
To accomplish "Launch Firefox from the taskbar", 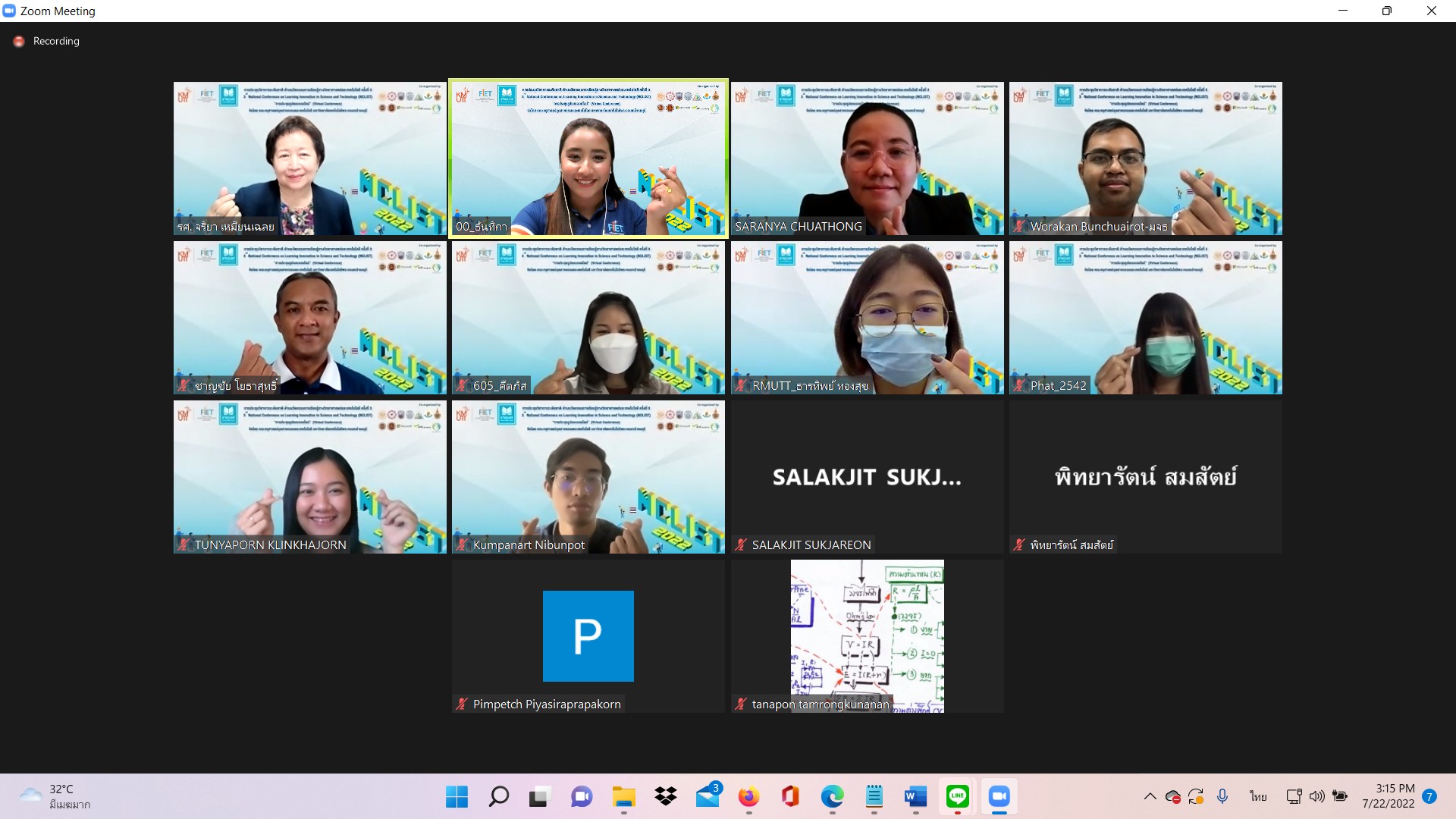I will point(748,796).
